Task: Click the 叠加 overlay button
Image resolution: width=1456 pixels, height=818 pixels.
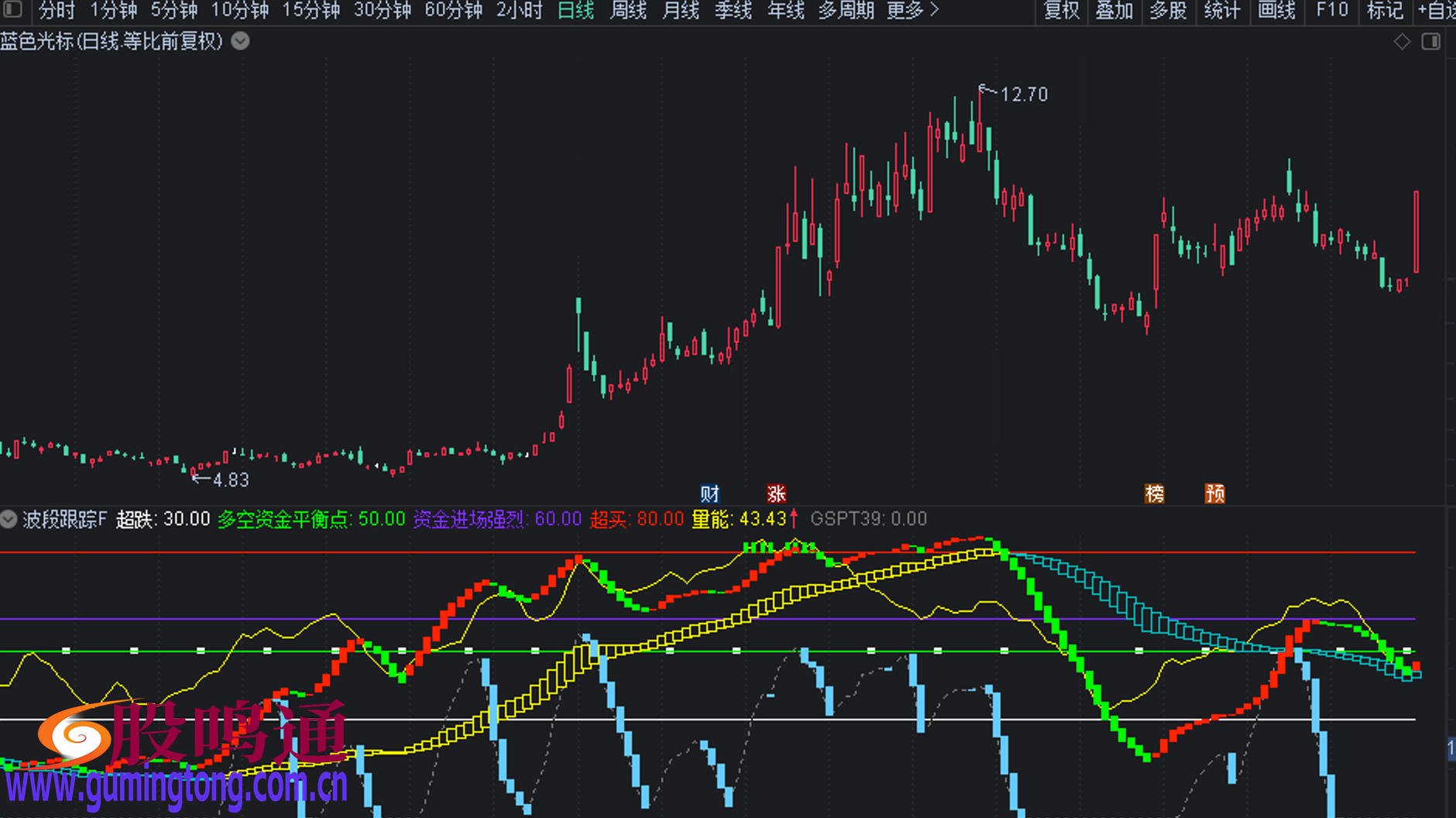Action: click(1114, 10)
